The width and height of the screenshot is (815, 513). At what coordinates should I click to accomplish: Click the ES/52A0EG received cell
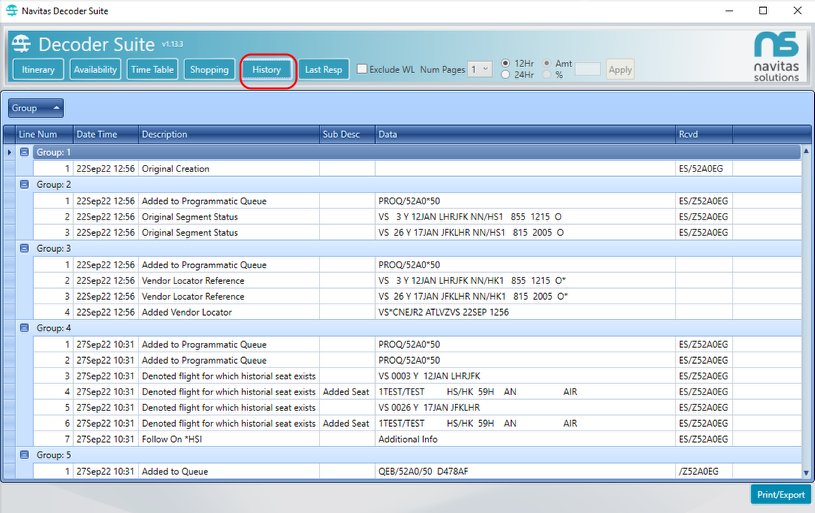pyautogui.click(x=704, y=168)
